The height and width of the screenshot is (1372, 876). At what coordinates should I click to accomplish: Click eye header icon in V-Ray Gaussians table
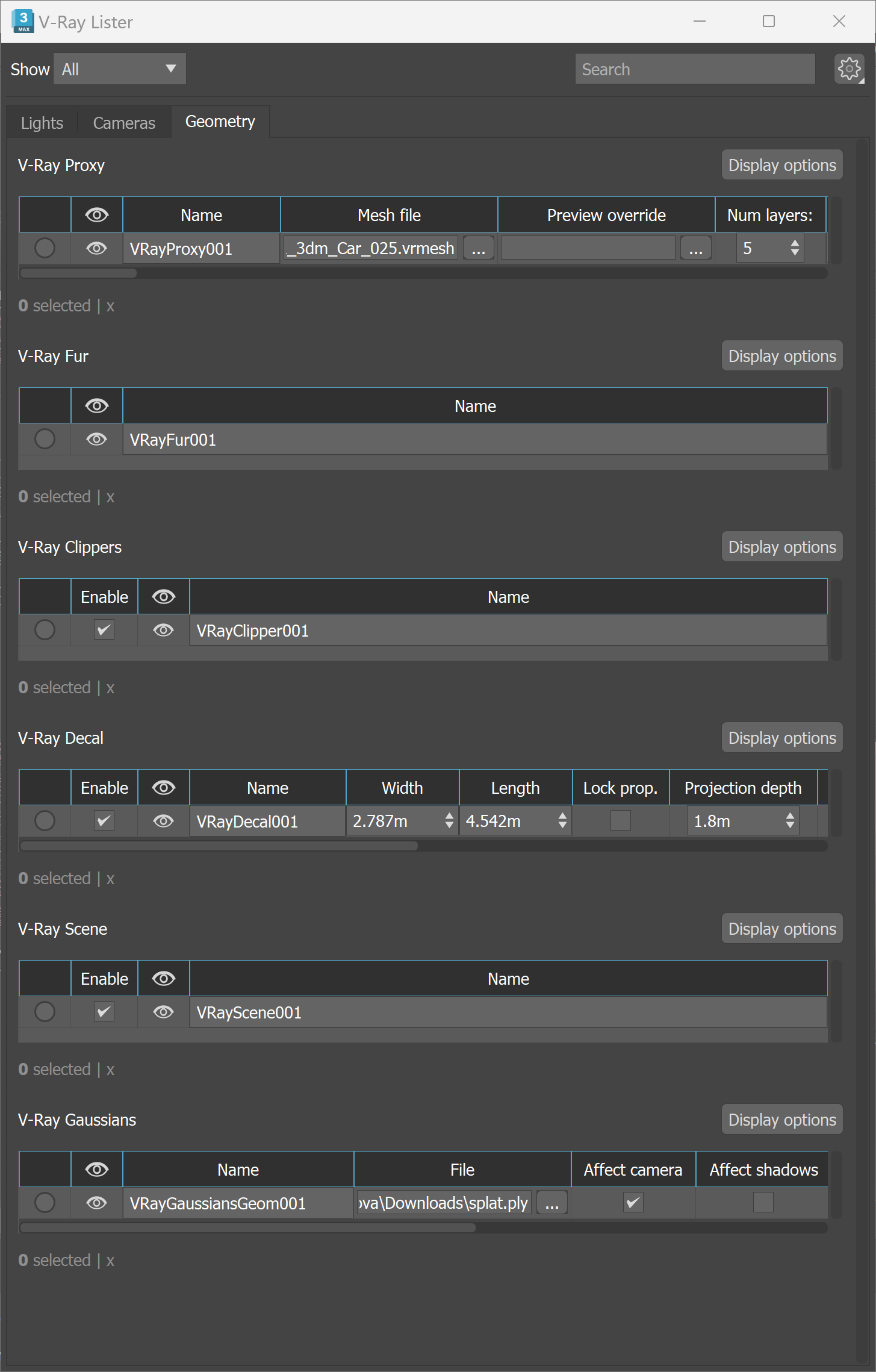tap(96, 1169)
